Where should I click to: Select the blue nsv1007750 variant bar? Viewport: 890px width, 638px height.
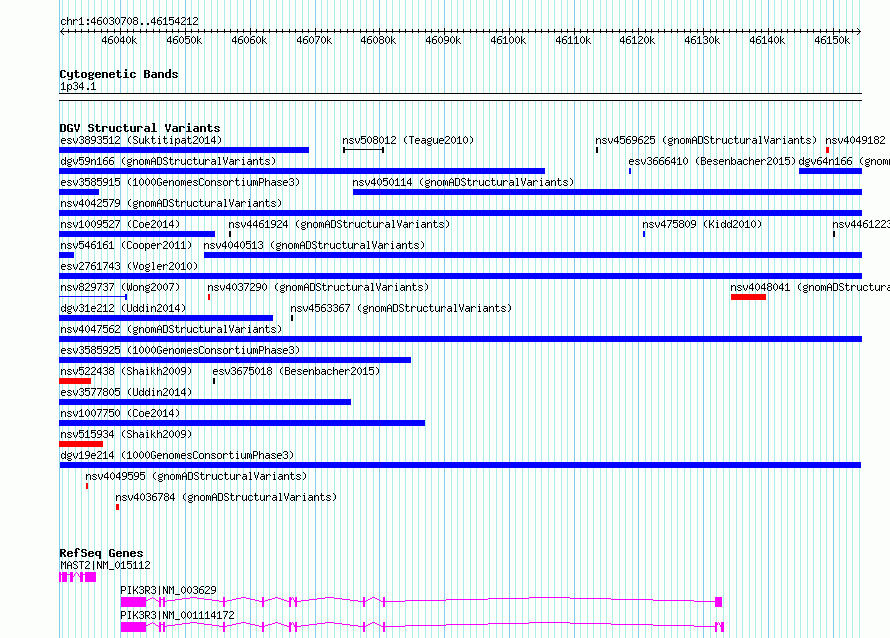coord(242,423)
